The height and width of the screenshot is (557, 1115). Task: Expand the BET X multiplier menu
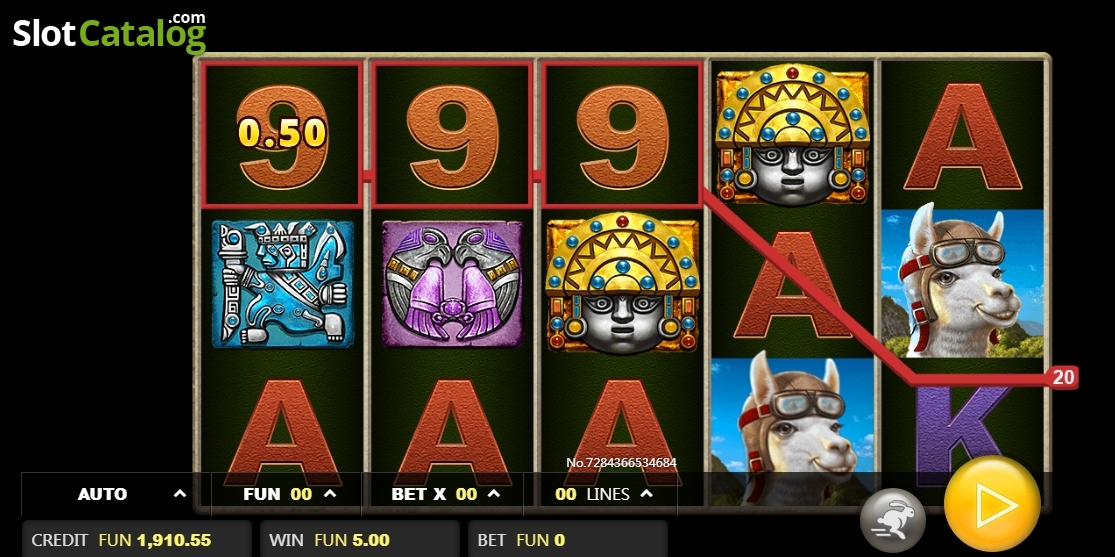pyautogui.click(x=444, y=494)
